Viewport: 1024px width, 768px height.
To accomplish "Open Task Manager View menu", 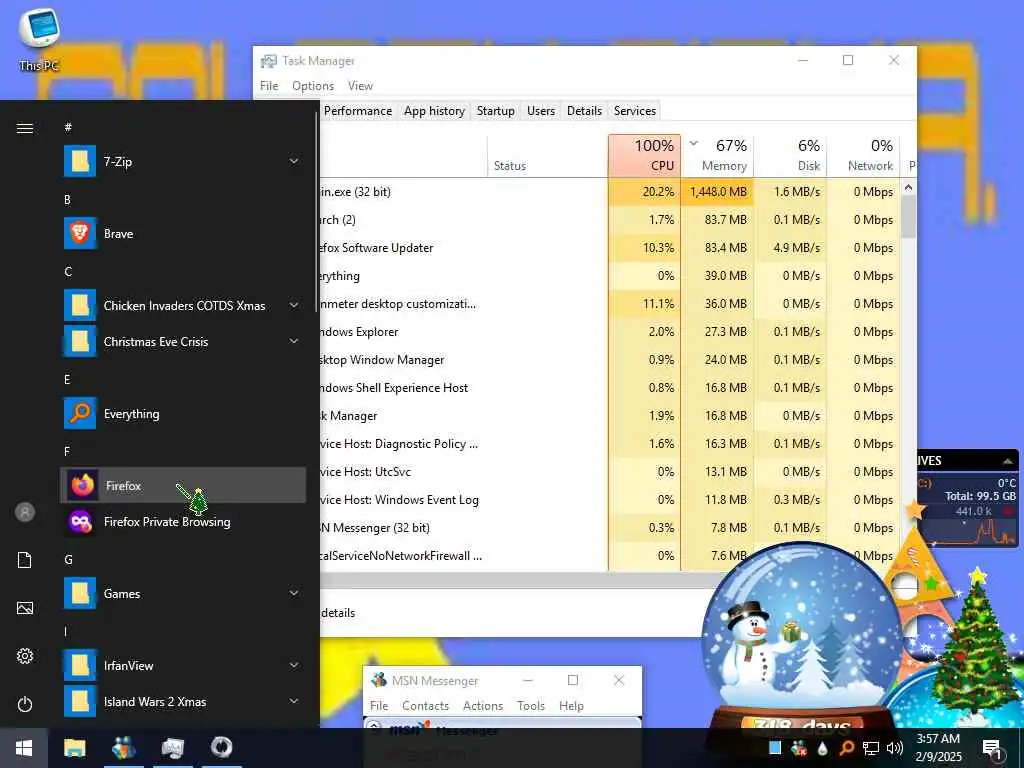I will [x=360, y=86].
